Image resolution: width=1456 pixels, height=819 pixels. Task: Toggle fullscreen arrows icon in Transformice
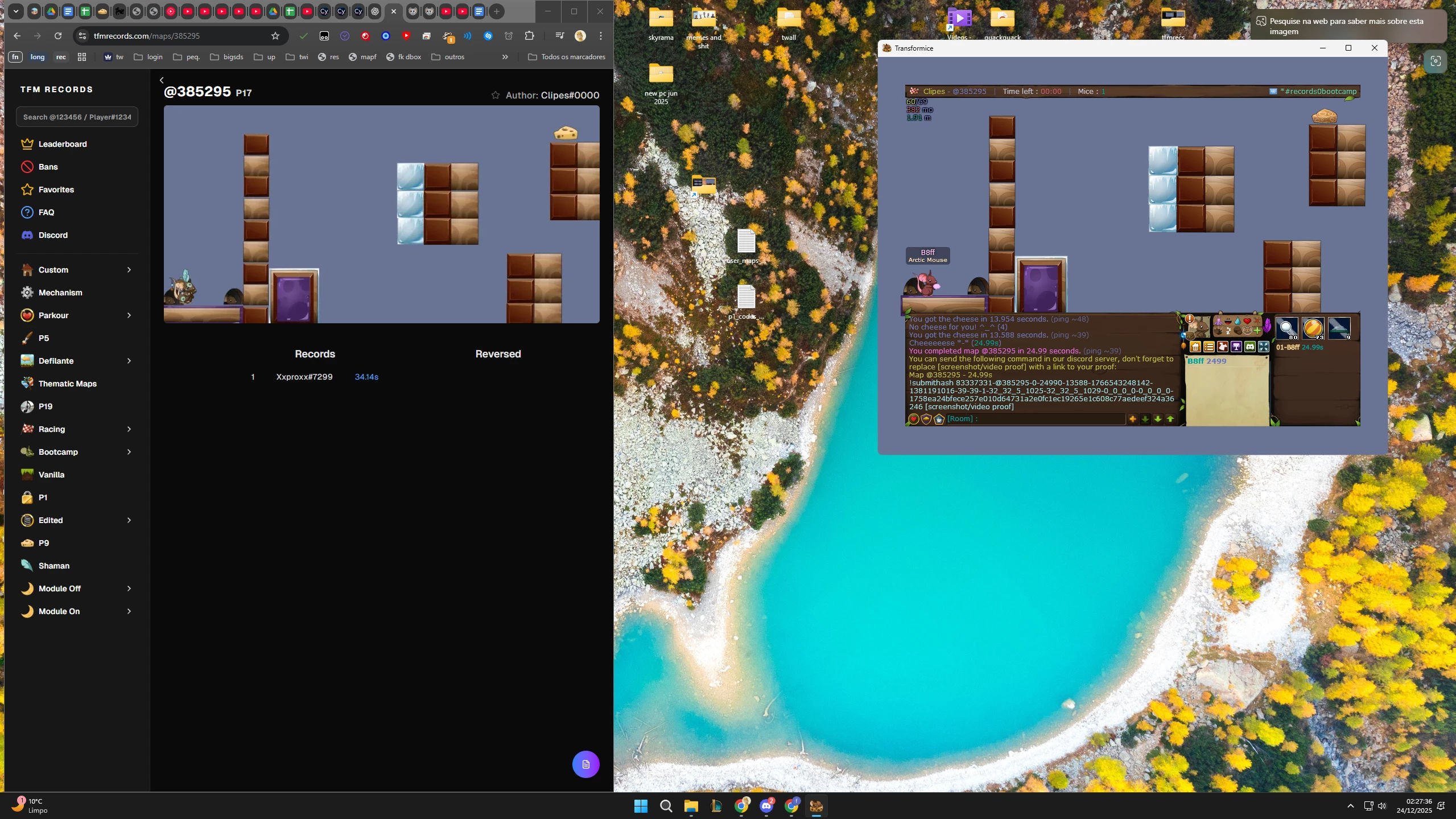pos(1264,347)
